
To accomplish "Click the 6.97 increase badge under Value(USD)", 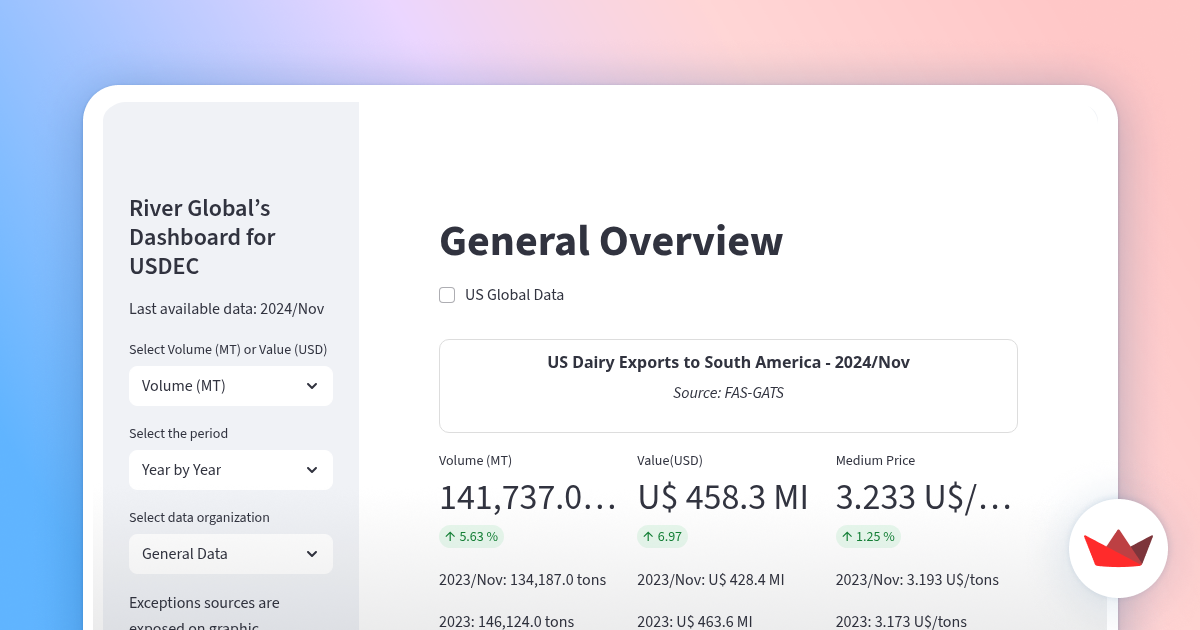I will [x=662, y=536].
